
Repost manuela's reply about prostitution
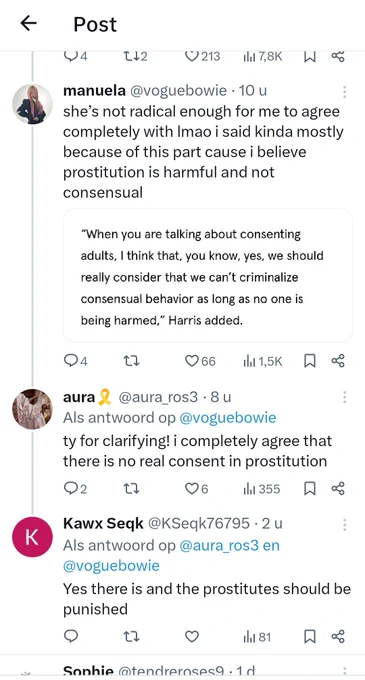point(131,361)
